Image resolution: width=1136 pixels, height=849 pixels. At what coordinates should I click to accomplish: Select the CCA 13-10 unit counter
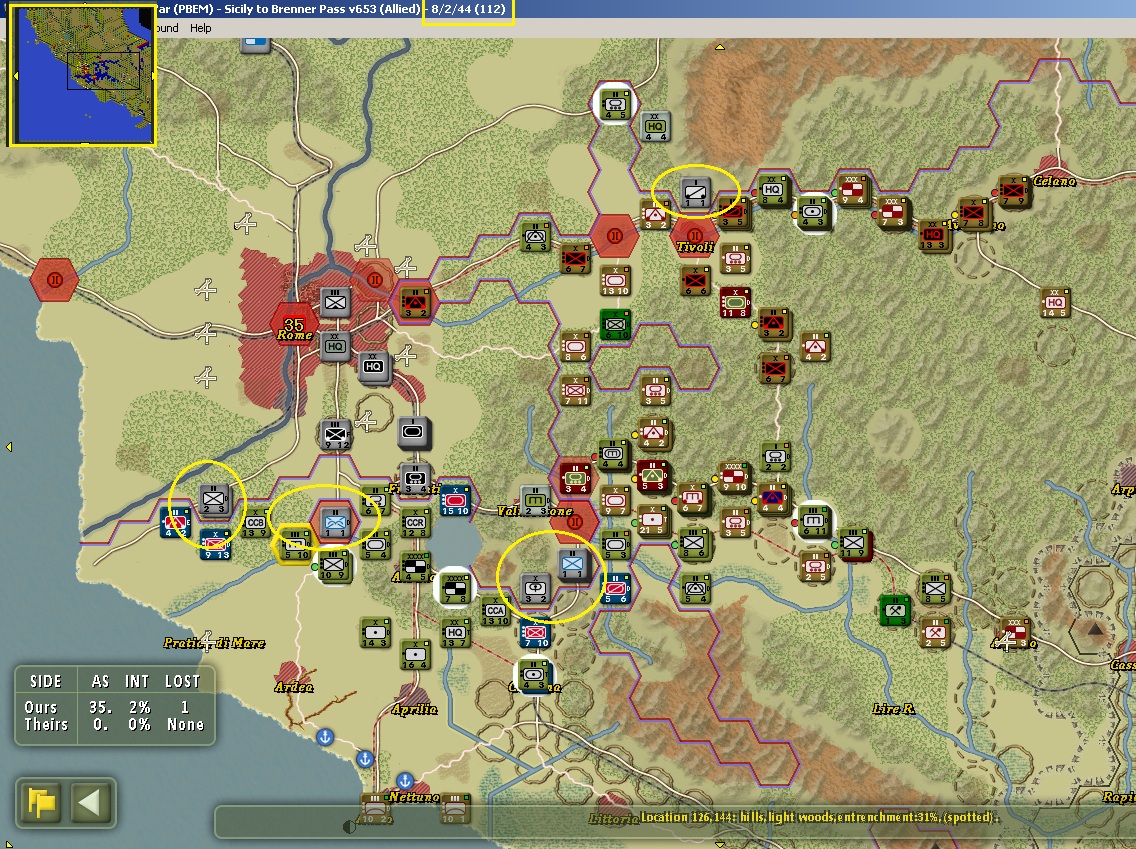[x=496, y=613]
